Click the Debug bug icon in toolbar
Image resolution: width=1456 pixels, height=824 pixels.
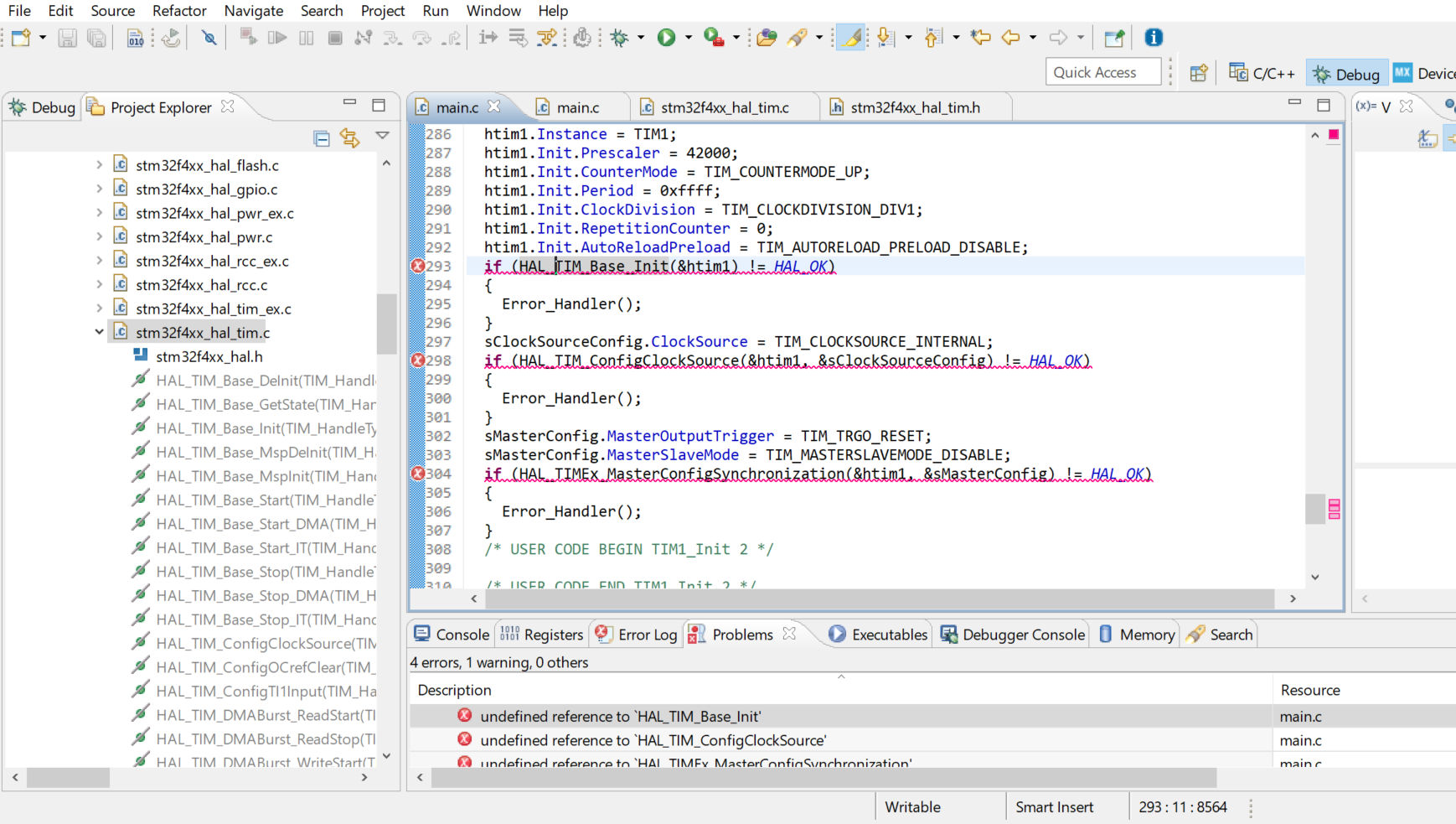pyautogui.click(x=620, y=38)
